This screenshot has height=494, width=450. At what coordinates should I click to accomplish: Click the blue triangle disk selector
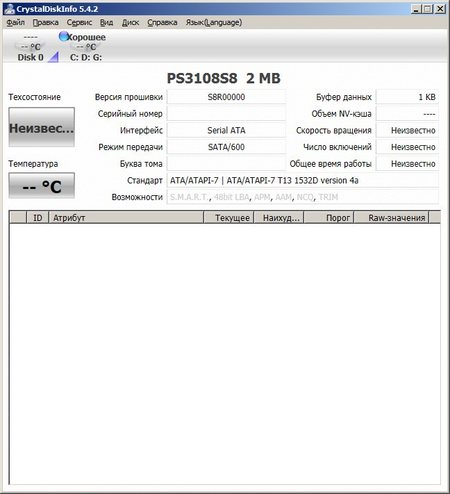(53, 57)
